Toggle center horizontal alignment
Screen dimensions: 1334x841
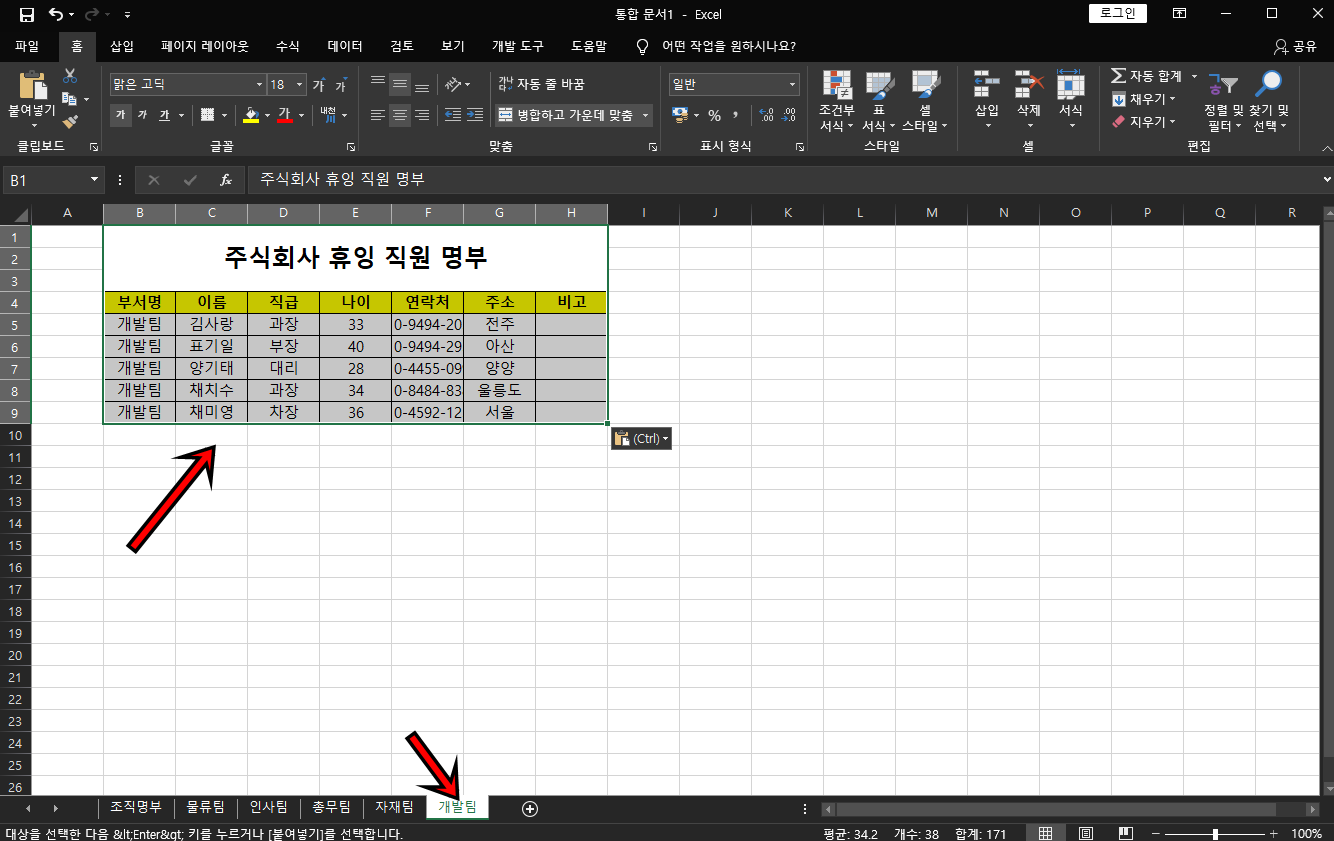point(400,115)
